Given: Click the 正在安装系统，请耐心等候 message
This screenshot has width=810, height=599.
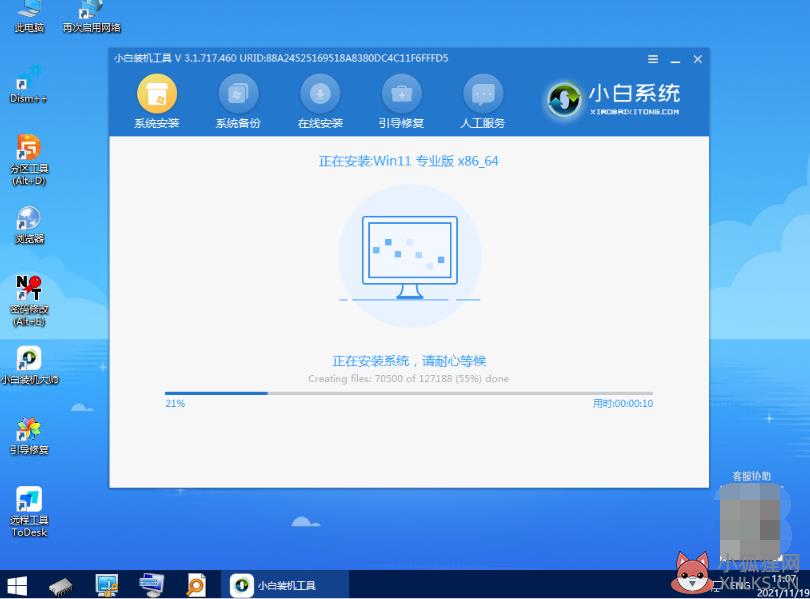Looking at the screenshot, I should tap(409, 360).
